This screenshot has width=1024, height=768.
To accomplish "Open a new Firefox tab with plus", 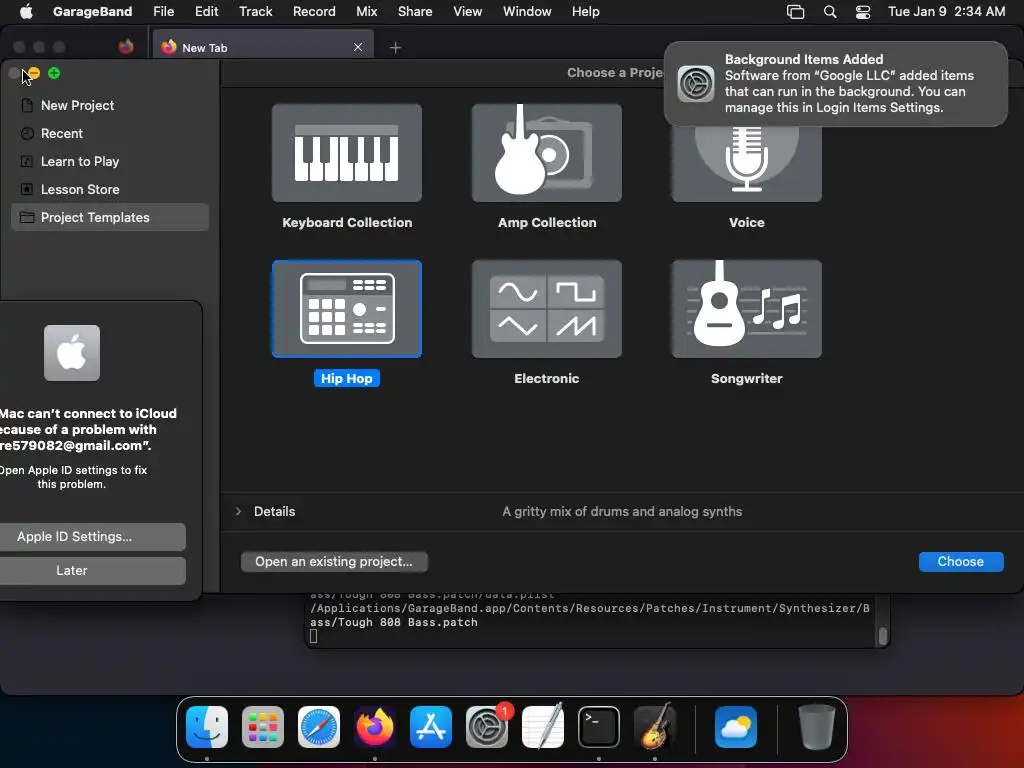I will (395, 47).
